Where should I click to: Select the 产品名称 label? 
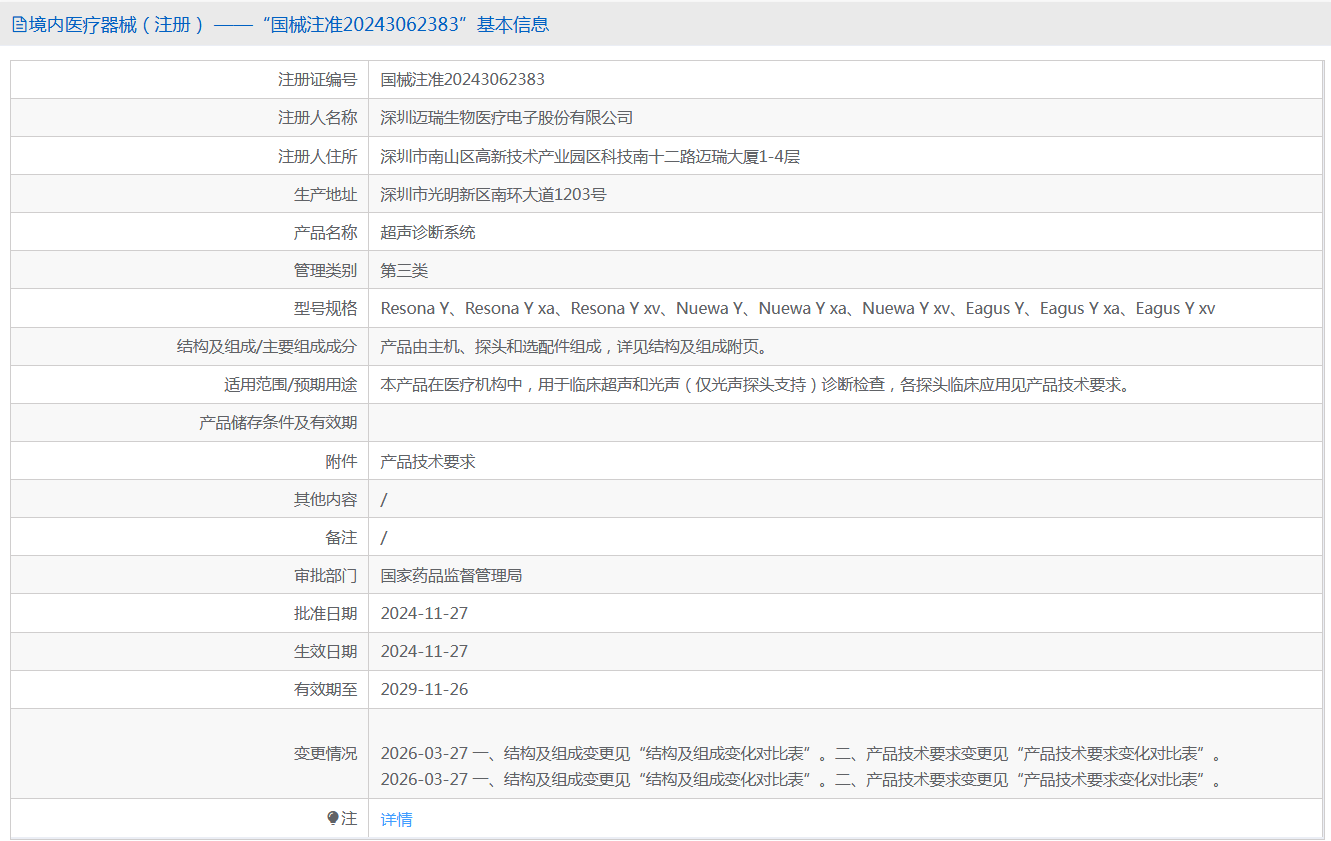pyautogui.click(x=325, y=232)
